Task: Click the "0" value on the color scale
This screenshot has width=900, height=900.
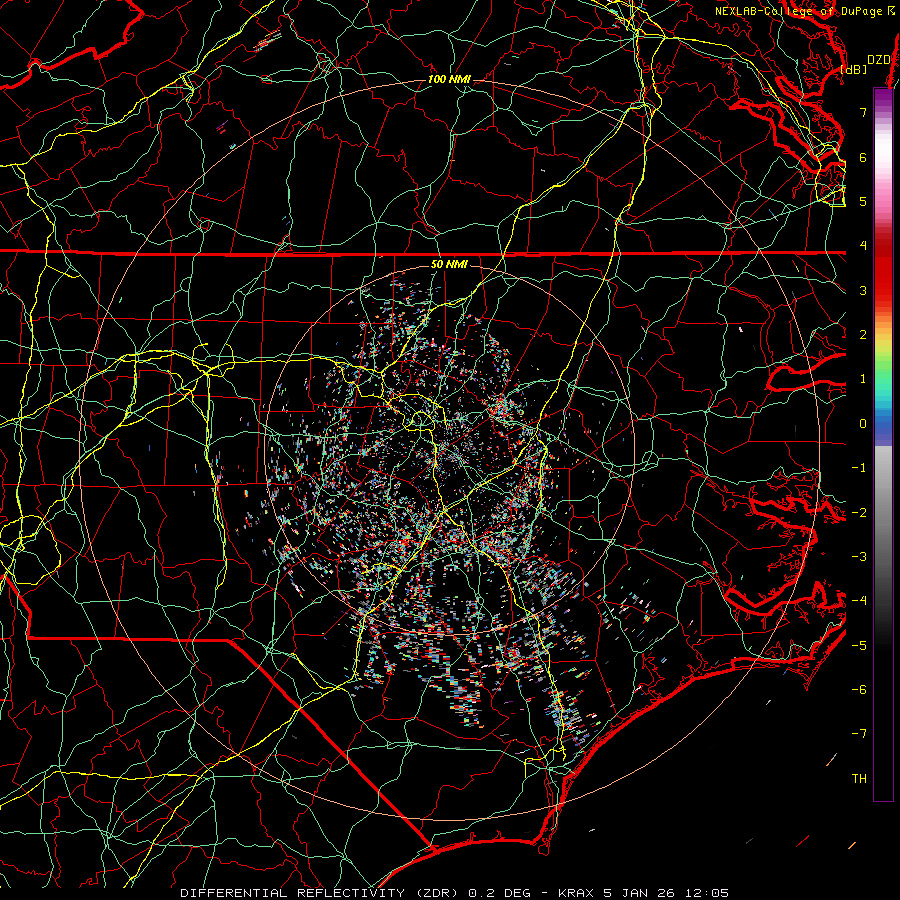Action: [x=863, y=424]
